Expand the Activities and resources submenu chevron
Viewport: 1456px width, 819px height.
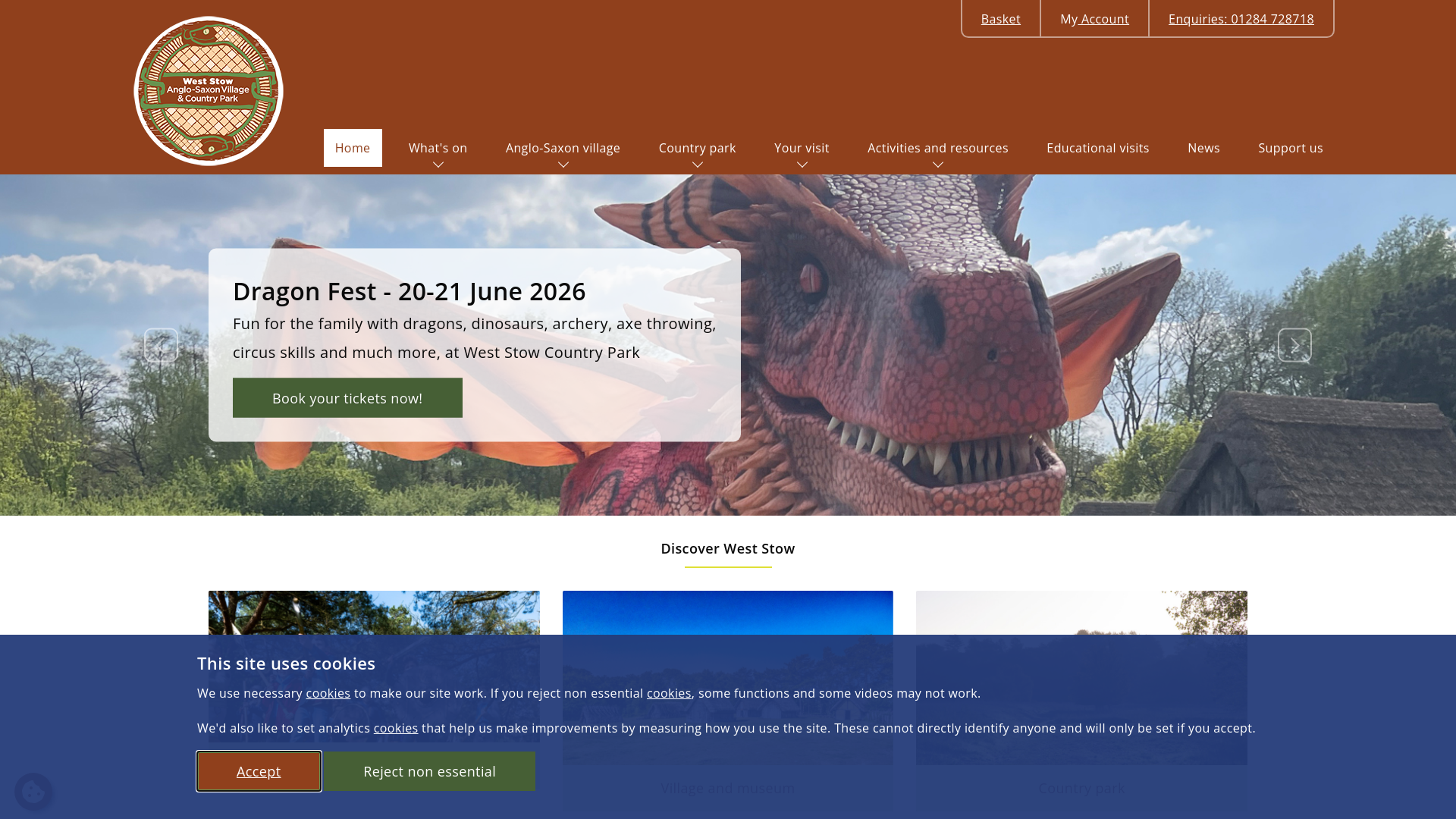pos(938,165)
